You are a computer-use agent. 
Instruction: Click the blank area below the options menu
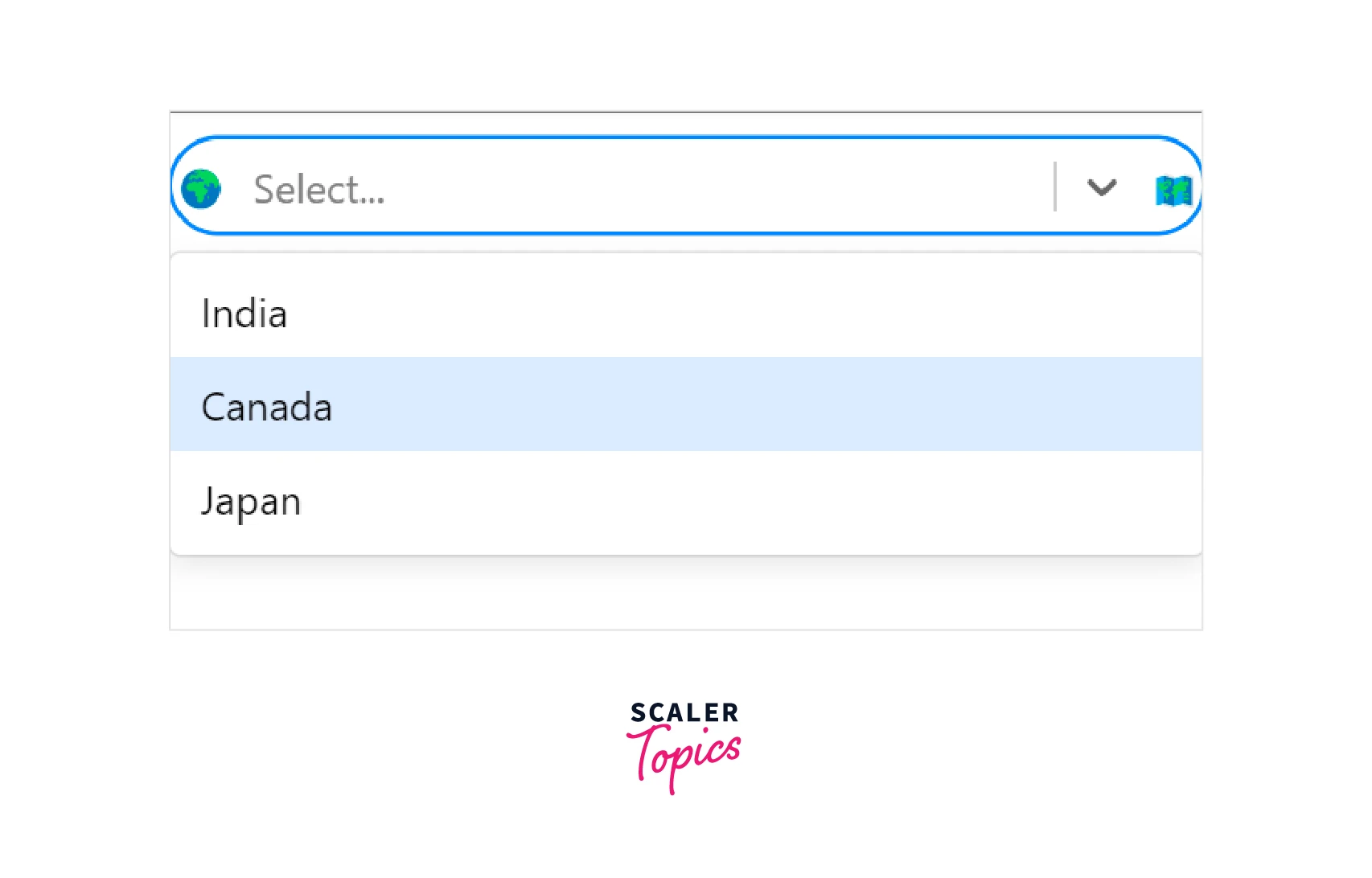point(685,595)
